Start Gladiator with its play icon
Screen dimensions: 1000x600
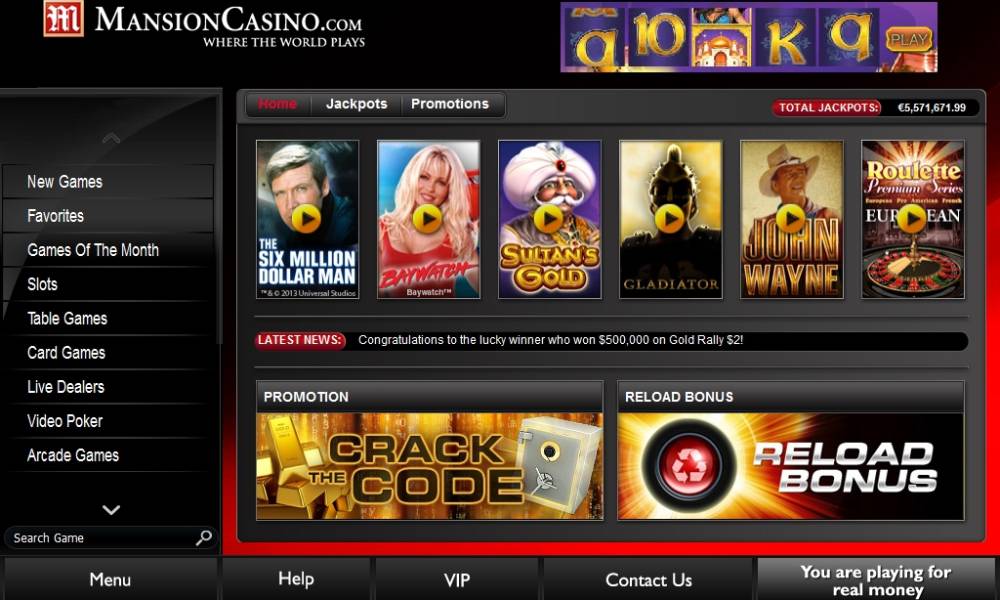pyautogui.click(x=670, y=219)
